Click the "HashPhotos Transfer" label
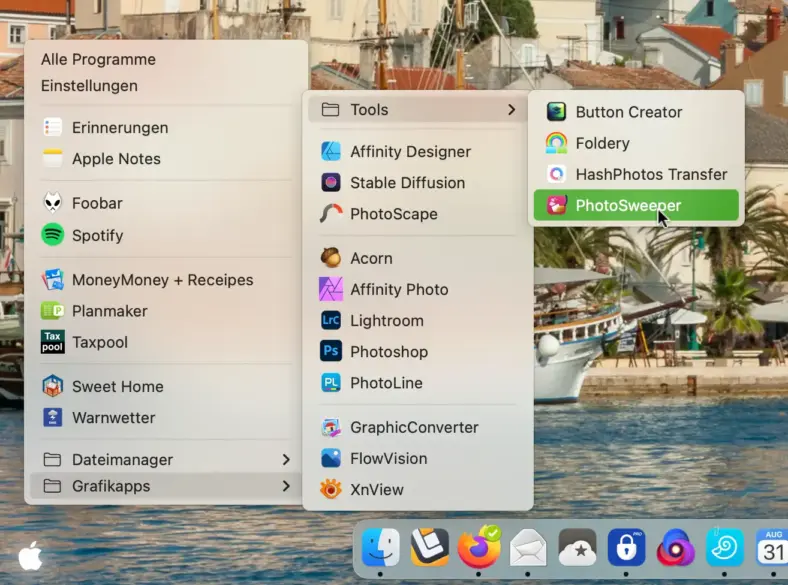This screenshot has height=585, width=788. (x=651, y=174)
